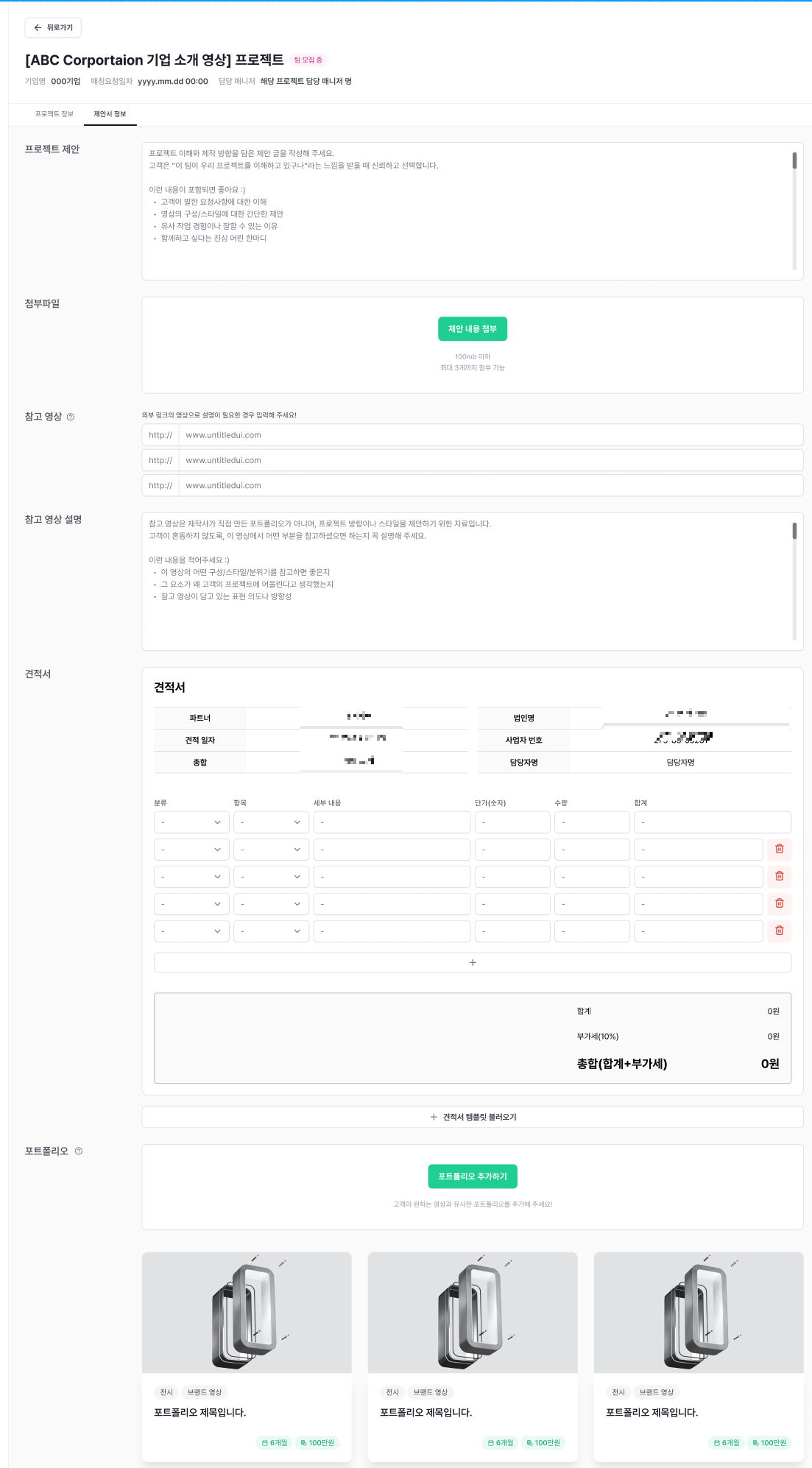The height and width of the screenshot is (1468, 812).
Task: Open the 분류 dropdown in the fourth estimate row
Action: (x=191, y=904)
